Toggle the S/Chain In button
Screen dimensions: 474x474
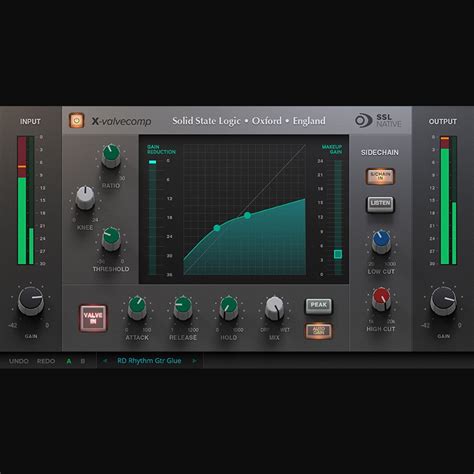380,176
